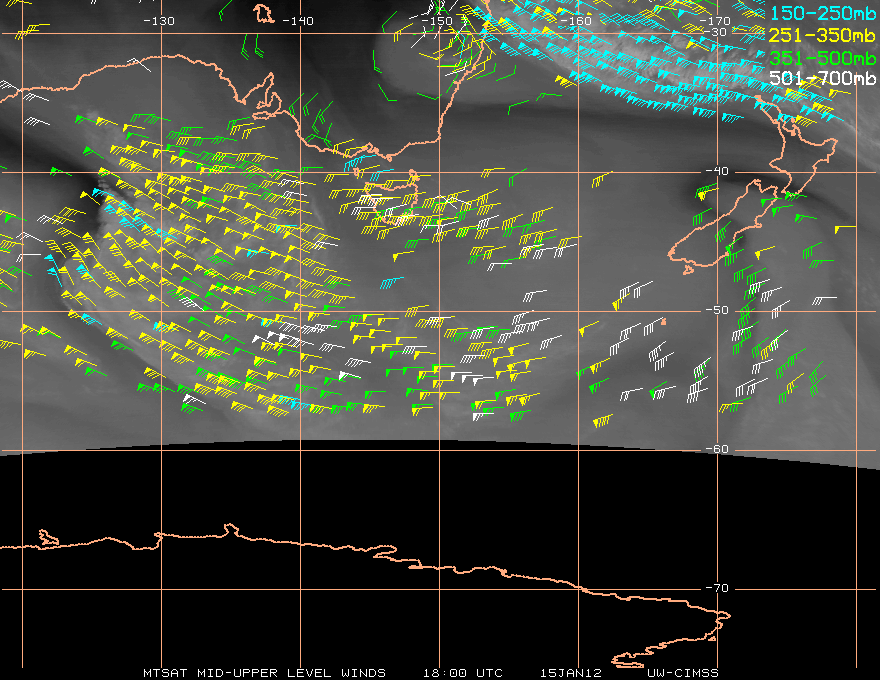Click the 15JAN12 date label
The height and width of the screenshot is (680, 880).
[x=571, y=673]
